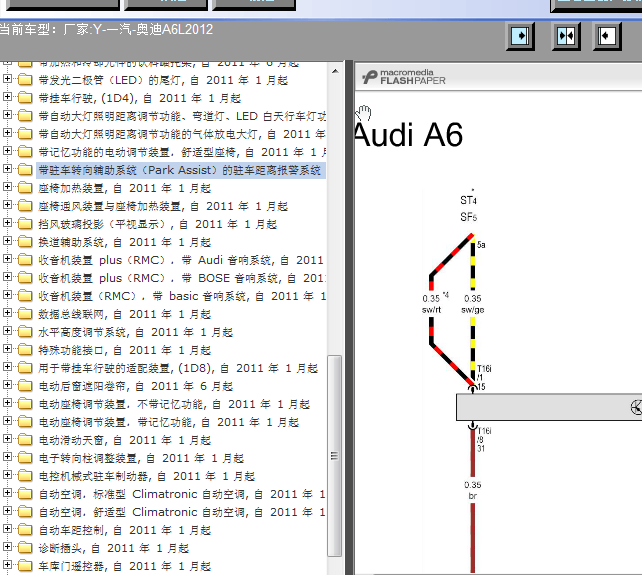
Task: Click the Macromedia FlashPaper logo
Action: [x=404, y=77]
